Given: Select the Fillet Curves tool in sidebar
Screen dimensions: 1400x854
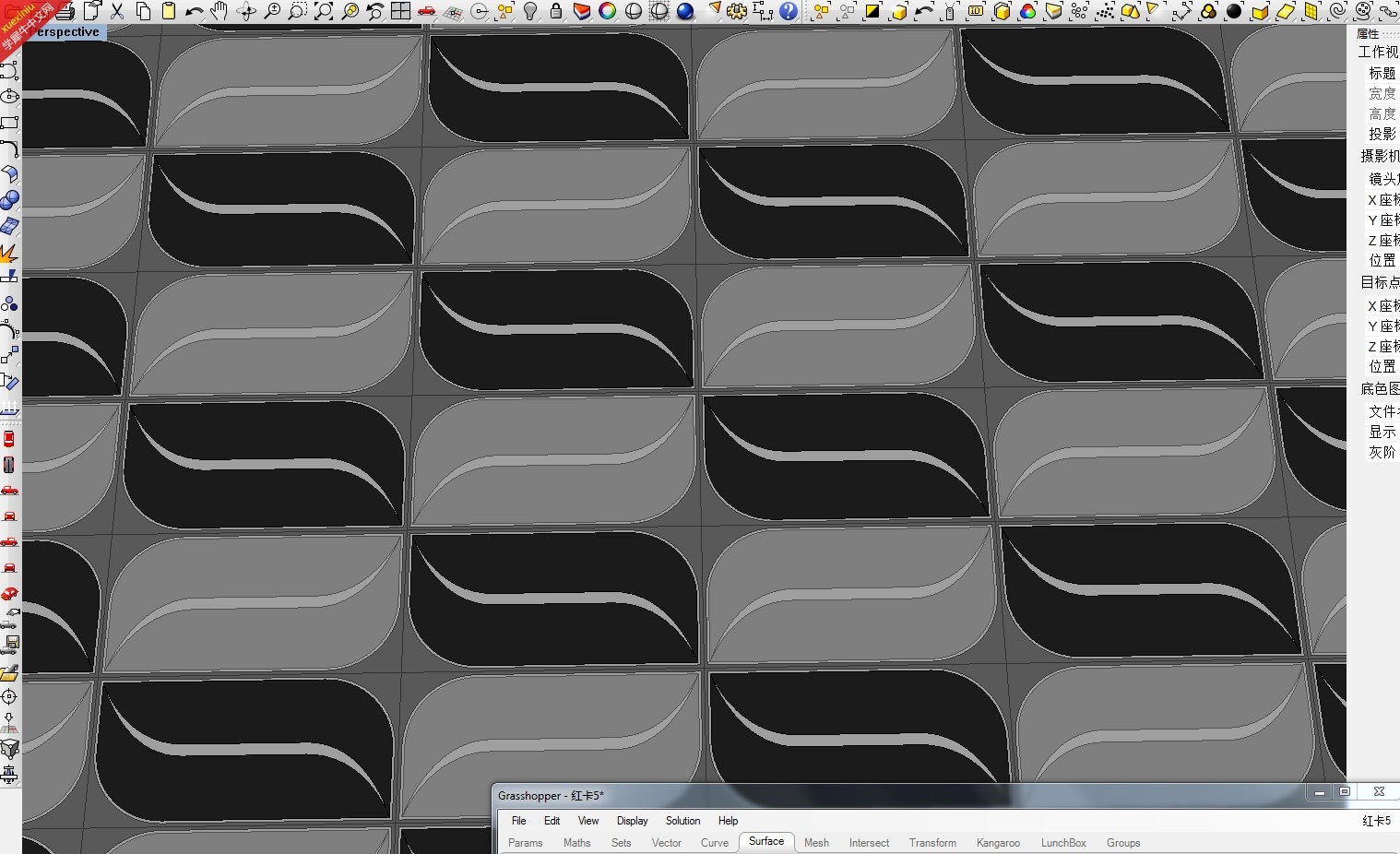Looking at the screenshot, I should (x=9, y=148).
